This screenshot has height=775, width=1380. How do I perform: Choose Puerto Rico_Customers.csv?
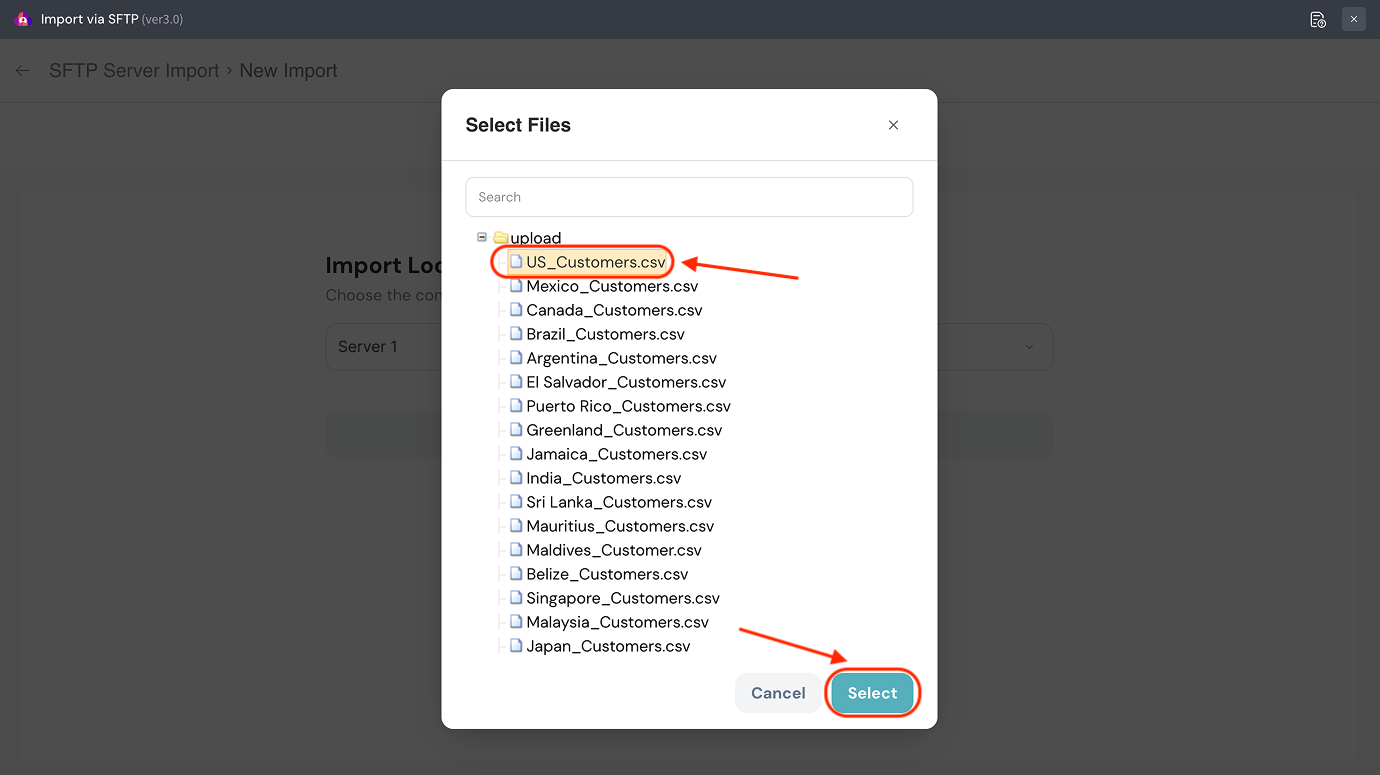click(x=628, y=406)
